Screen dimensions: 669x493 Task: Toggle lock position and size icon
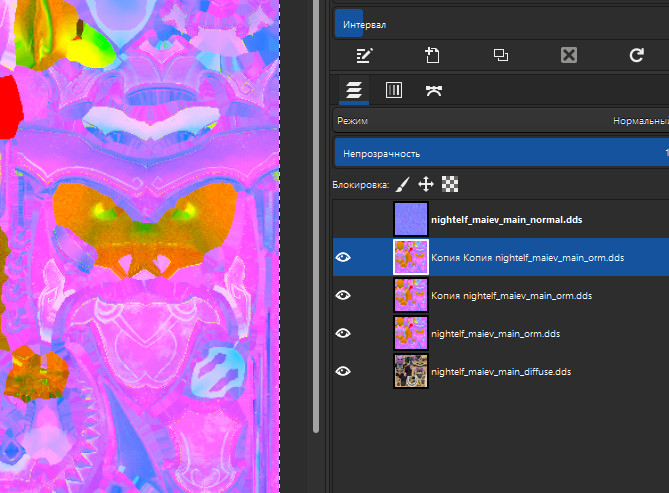(426, 184)
